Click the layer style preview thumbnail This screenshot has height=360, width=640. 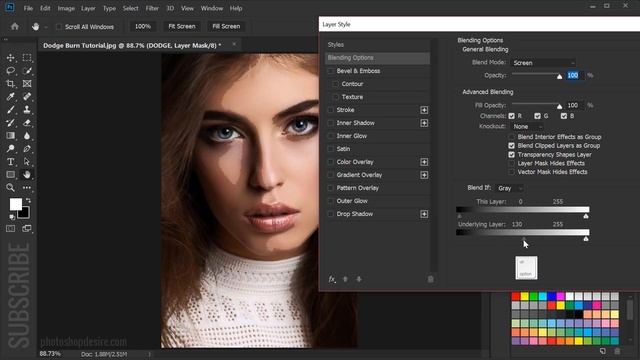tap(527, 268)
